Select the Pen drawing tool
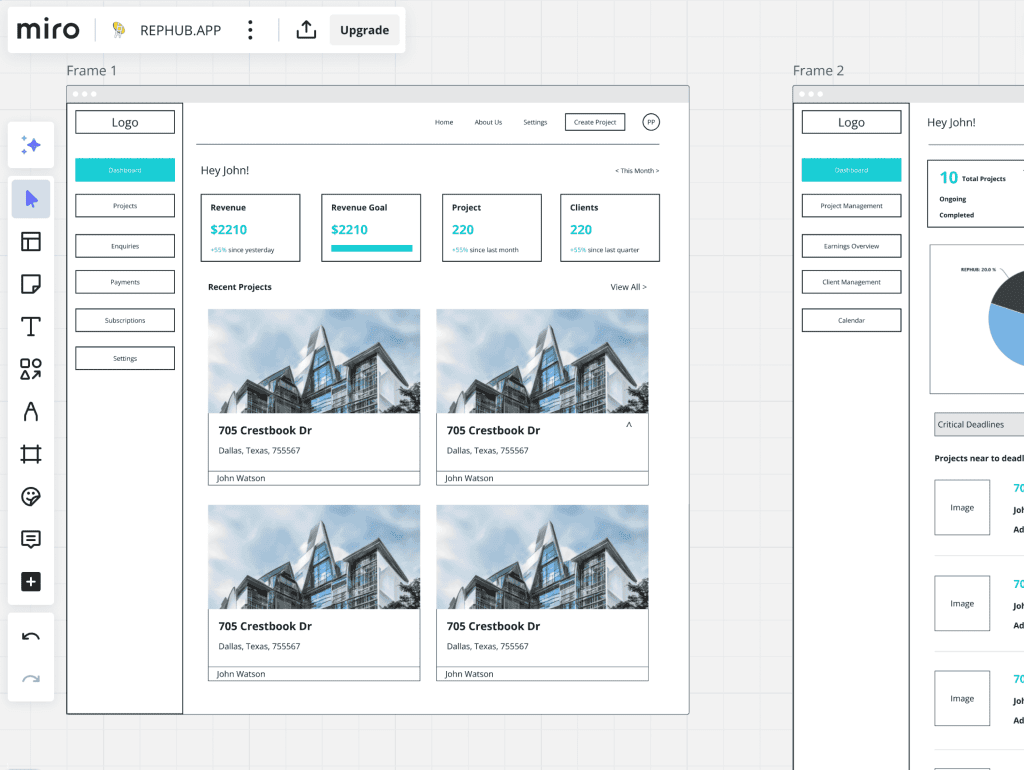The image size is (1024, 770). click(x=31, y=412)
